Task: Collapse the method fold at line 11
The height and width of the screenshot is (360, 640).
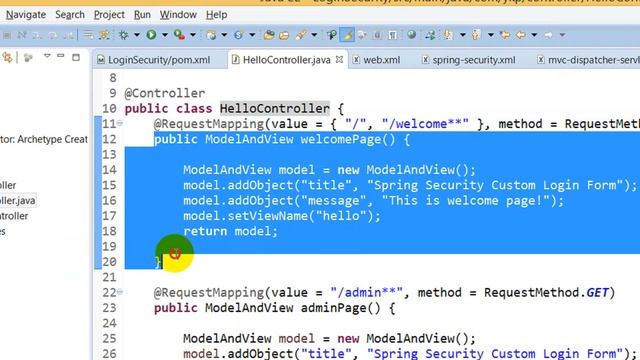Action: (x=120, y=123)
